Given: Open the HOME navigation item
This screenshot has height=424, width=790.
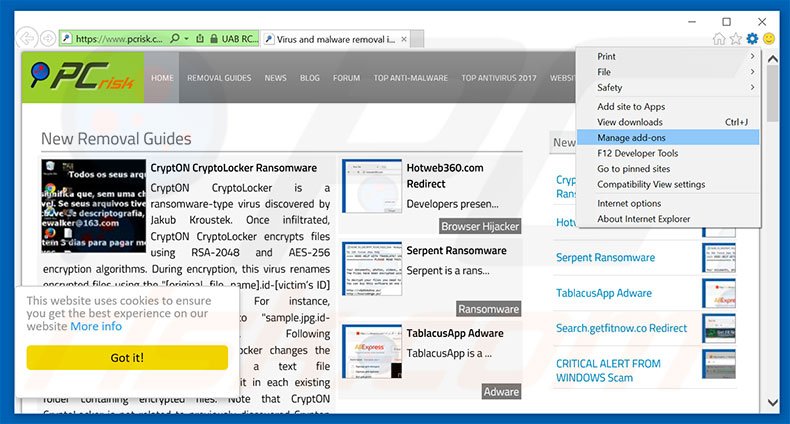Looking at the screenshot, I should [x=162, y=78].
